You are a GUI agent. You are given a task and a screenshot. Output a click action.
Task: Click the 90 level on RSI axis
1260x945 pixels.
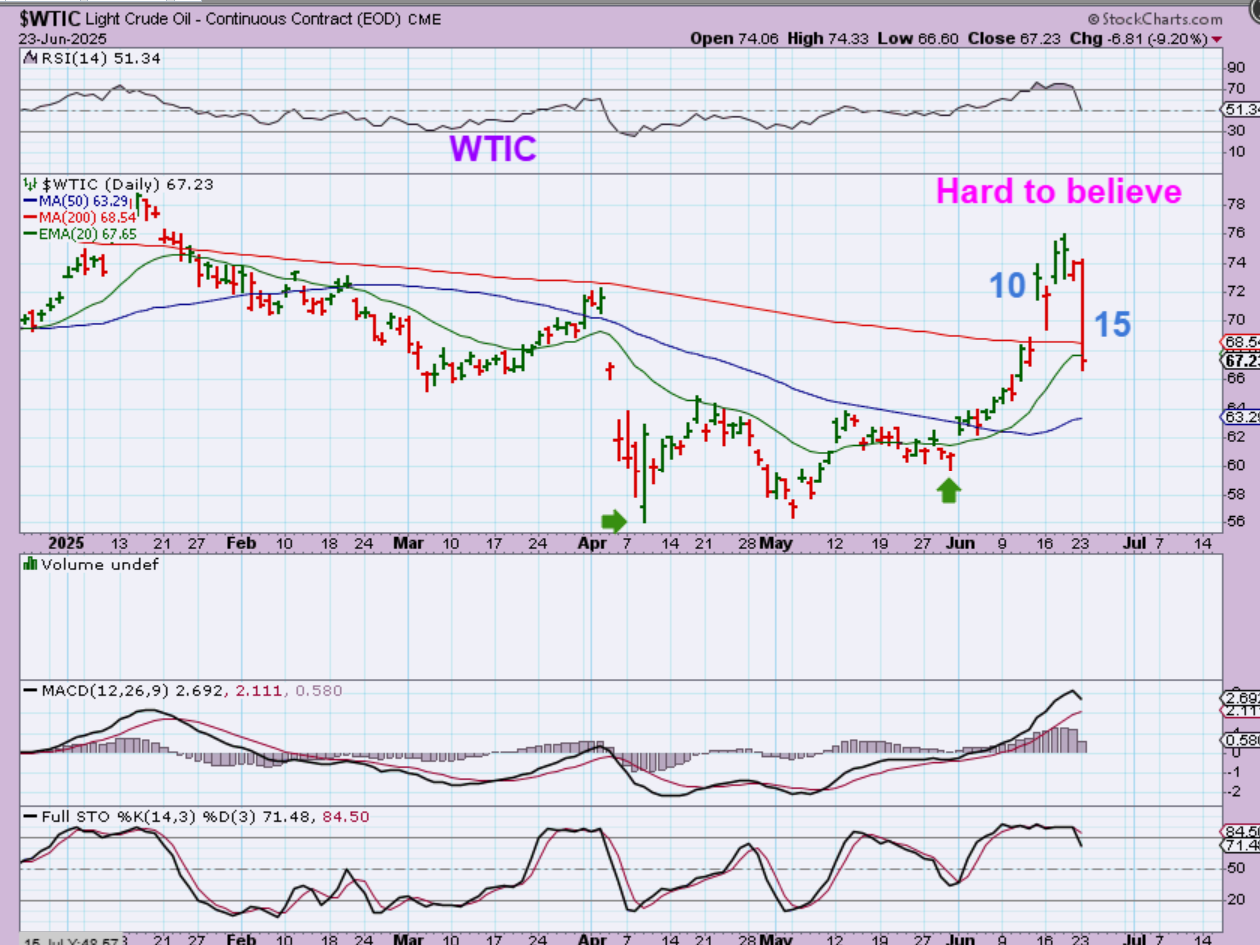point(1236,68)
